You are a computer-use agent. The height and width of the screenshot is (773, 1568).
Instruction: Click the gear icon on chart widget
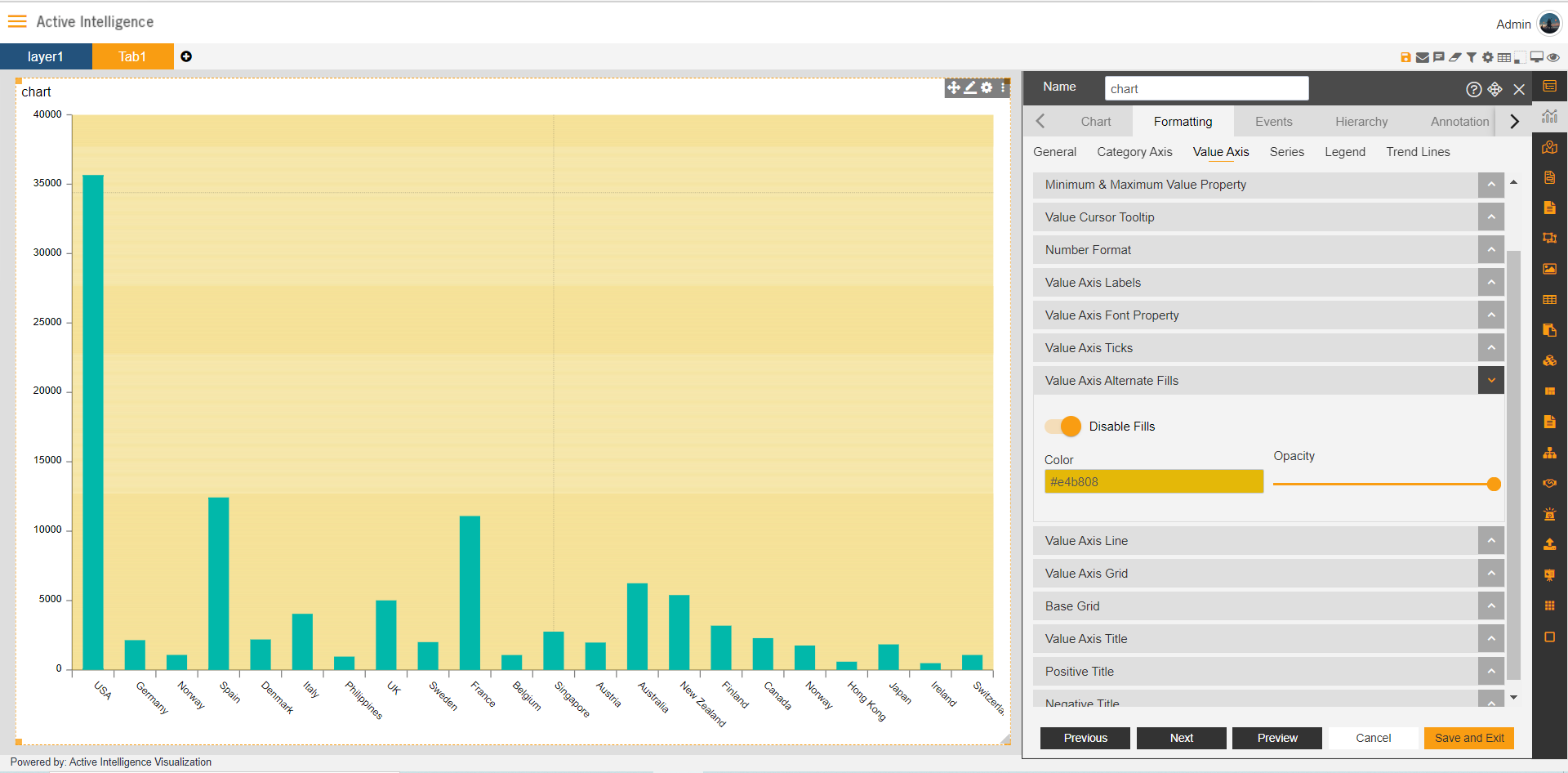[987, 87]
